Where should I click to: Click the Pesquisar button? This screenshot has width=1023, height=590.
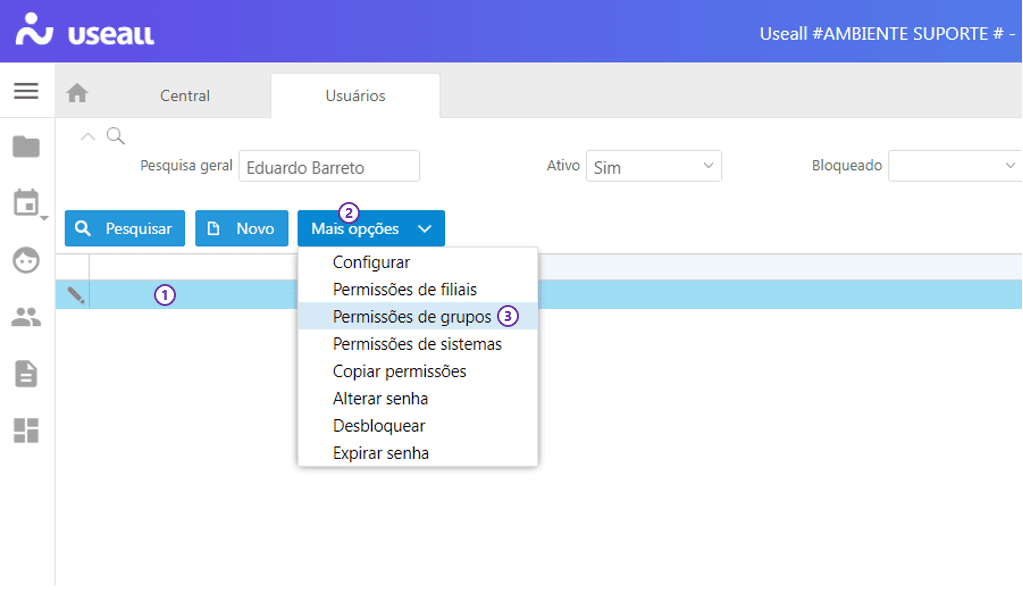click(x=125, y=228)
